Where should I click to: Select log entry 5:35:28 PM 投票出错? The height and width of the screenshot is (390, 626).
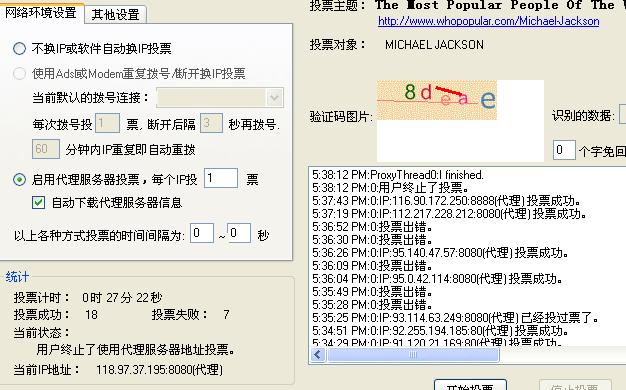point(372,305)
